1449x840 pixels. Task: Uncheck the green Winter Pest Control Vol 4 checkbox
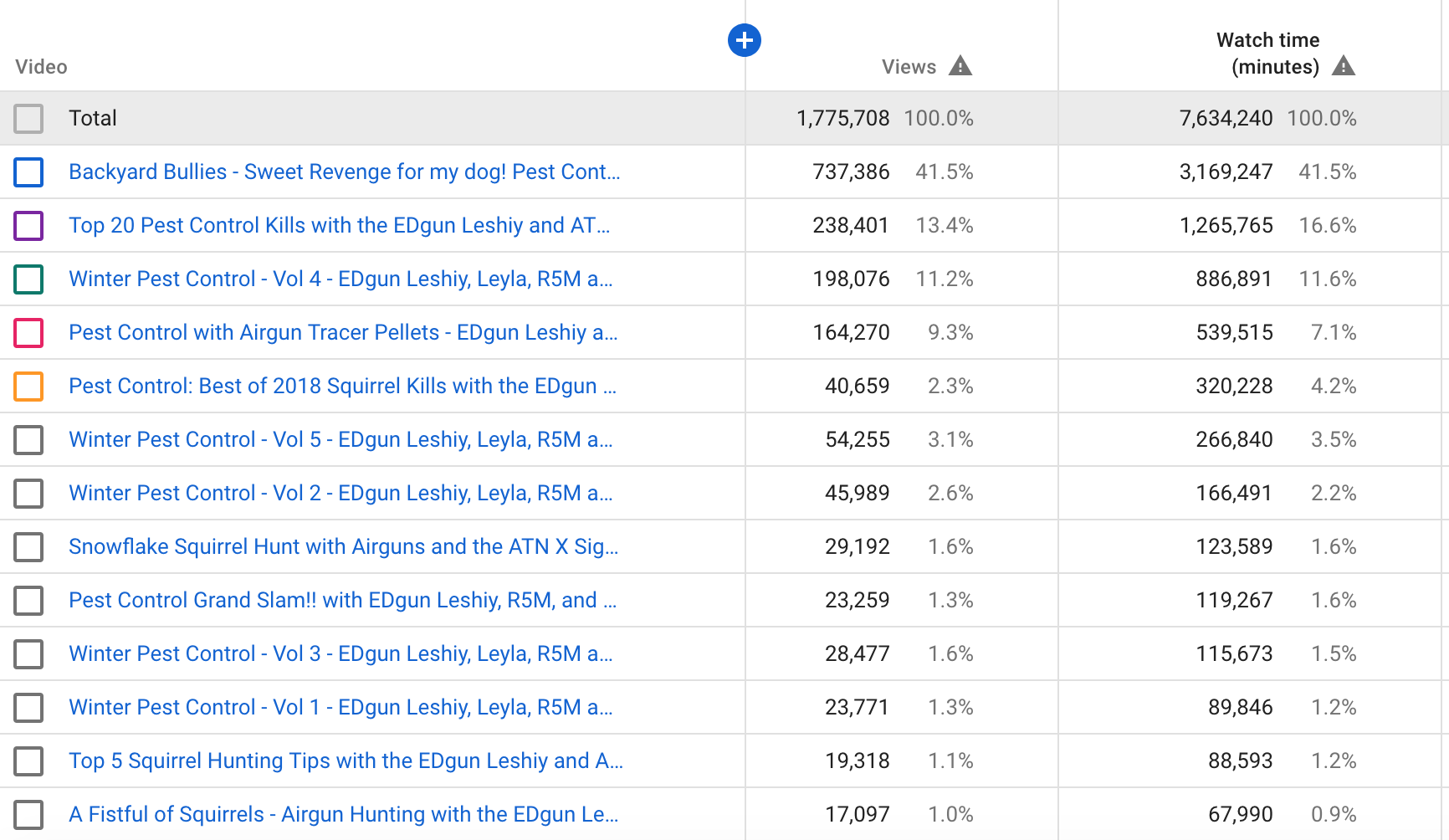click(28, 279)
